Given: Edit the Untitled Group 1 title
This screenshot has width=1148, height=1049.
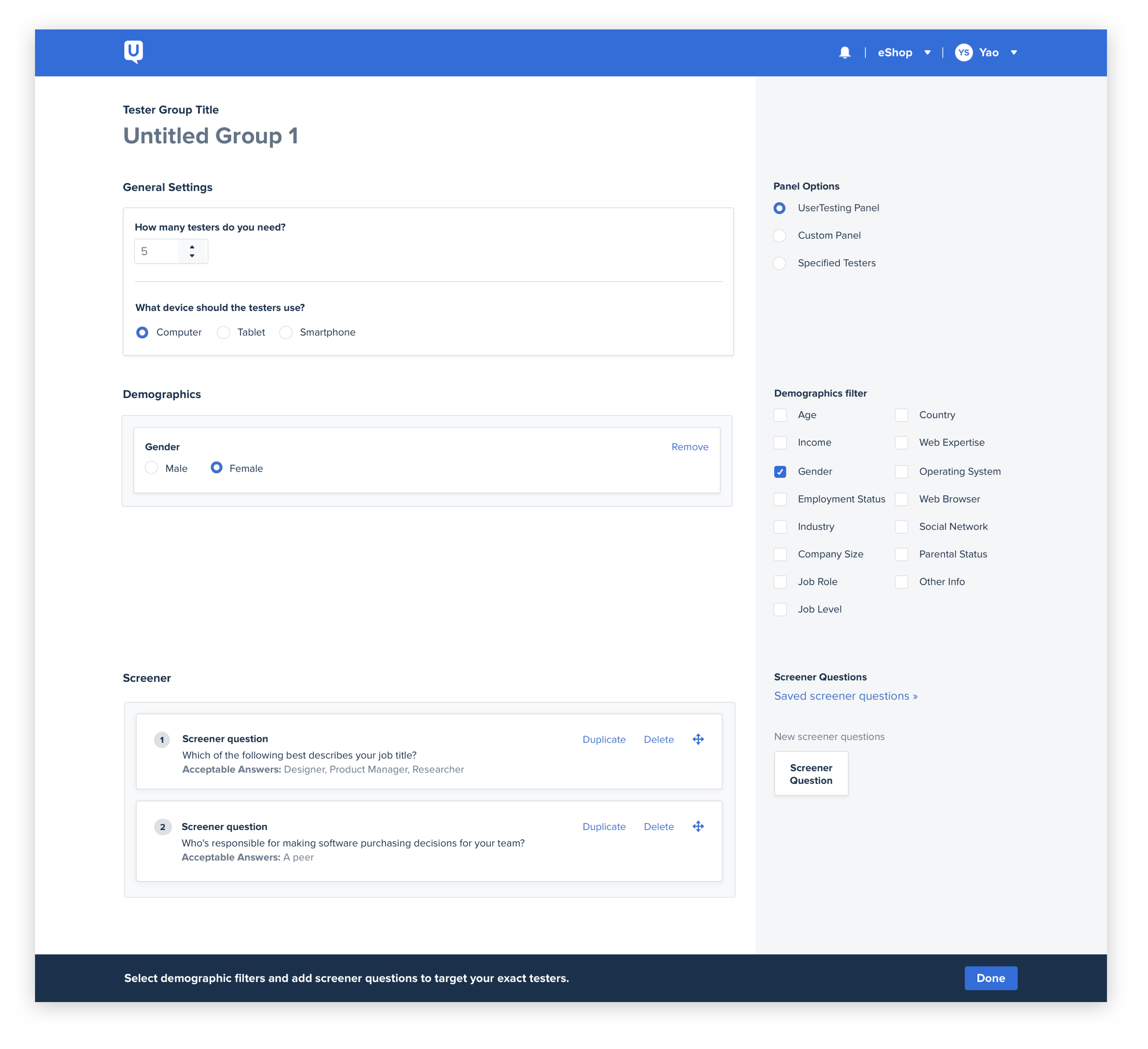Looking at the screenshot, I should pos(211,136).
